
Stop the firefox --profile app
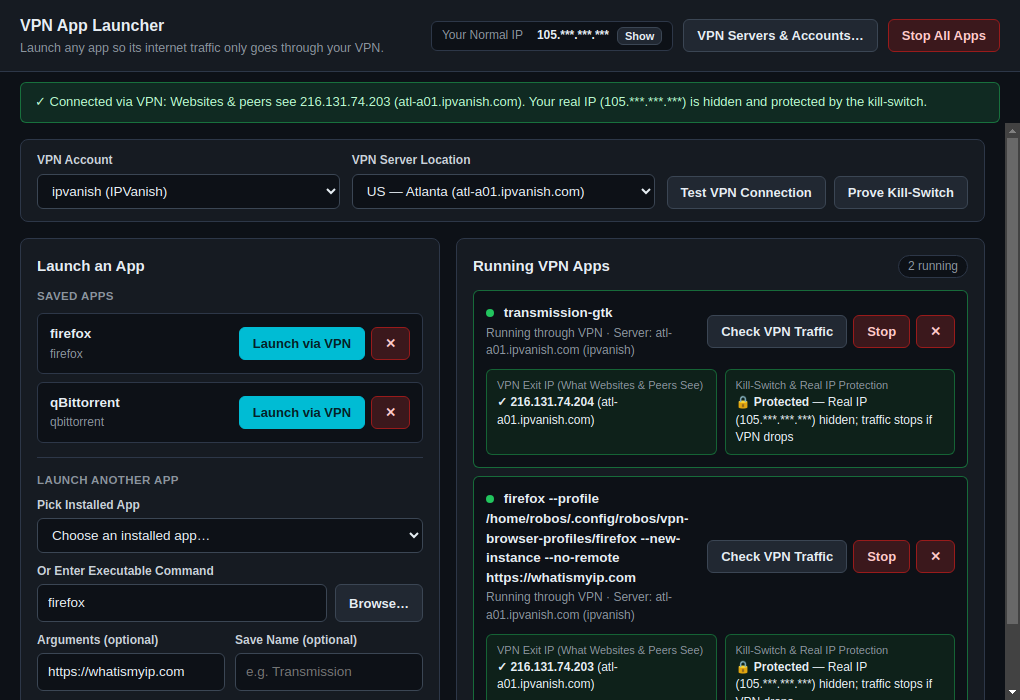[881, 557]
